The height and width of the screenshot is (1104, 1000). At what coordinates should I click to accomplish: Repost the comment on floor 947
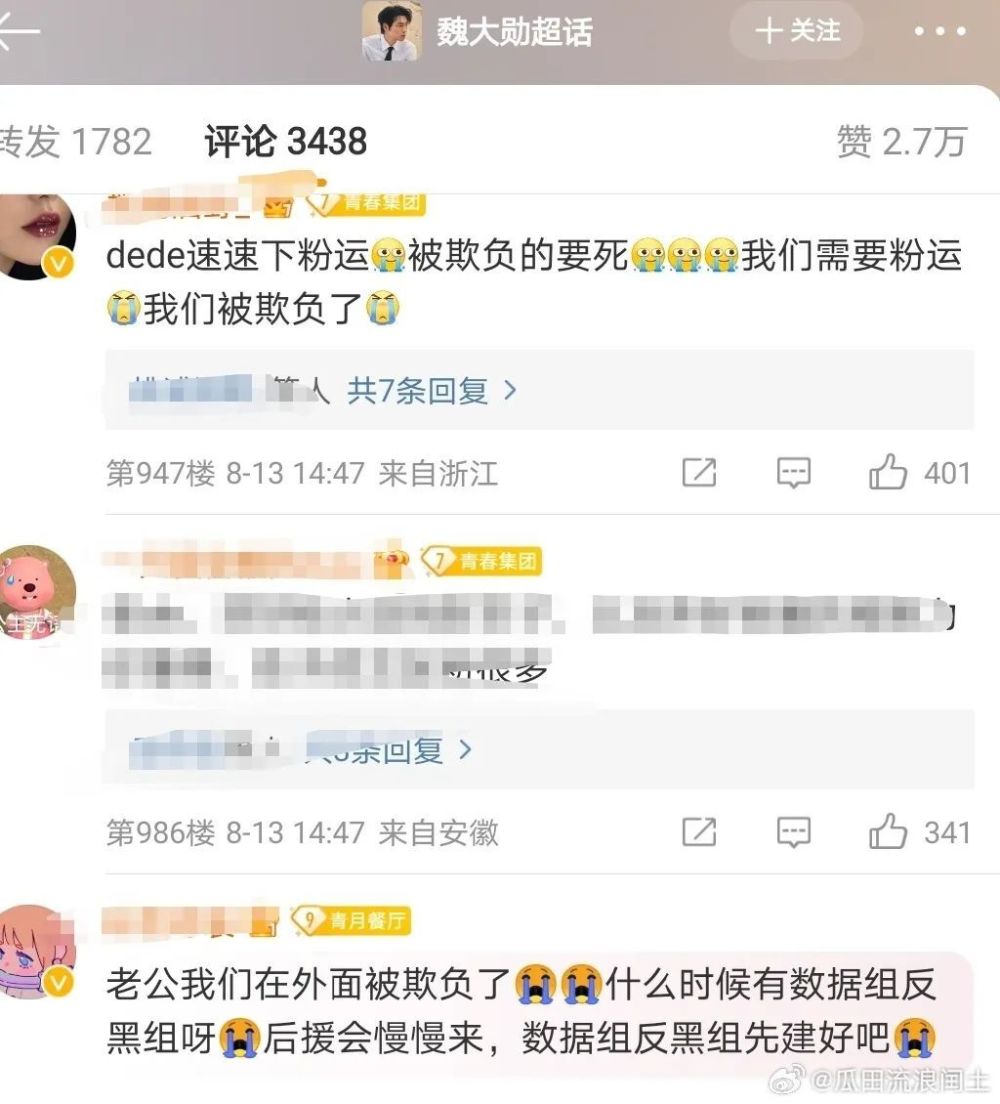click(699, 472)
